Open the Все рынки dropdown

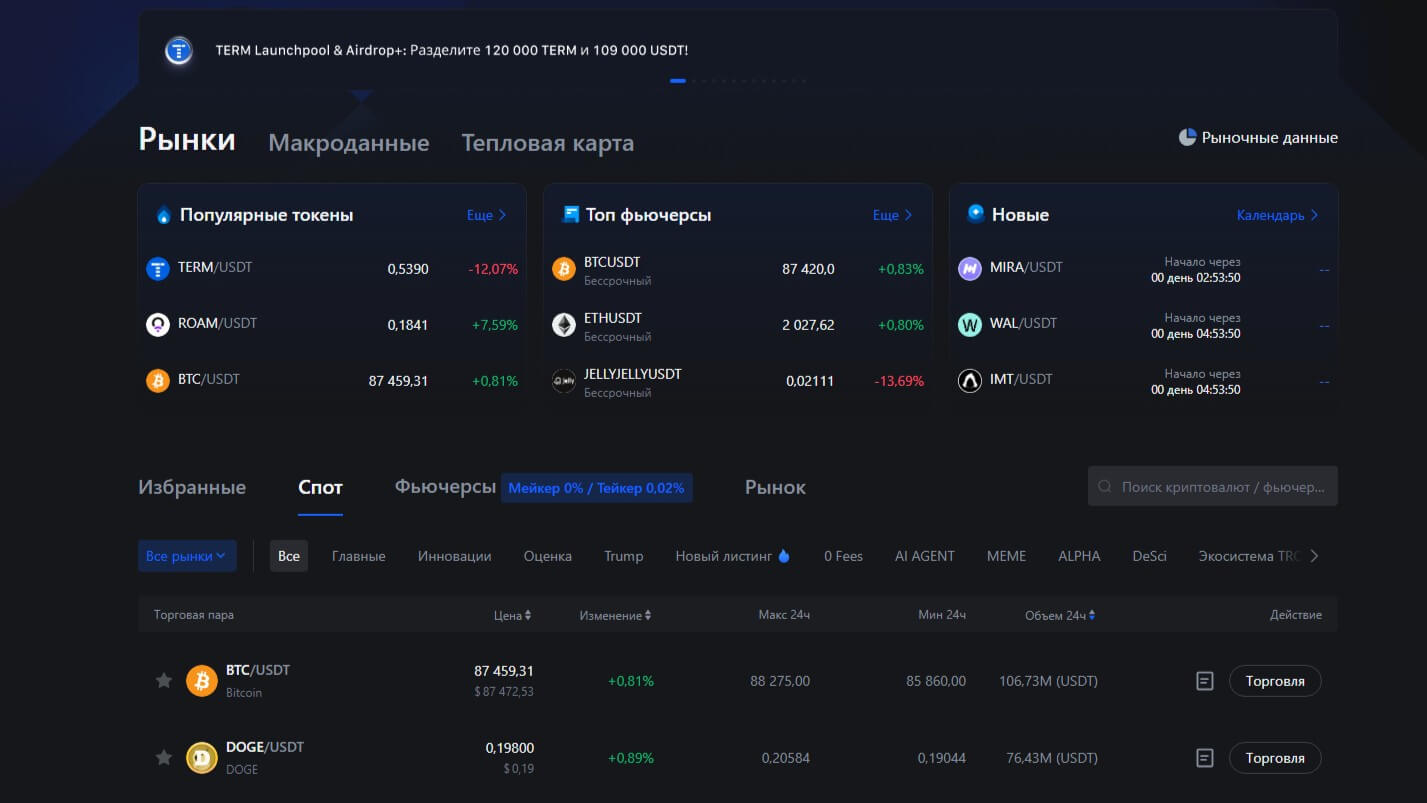pyautogui.click(x=187, y=556)
